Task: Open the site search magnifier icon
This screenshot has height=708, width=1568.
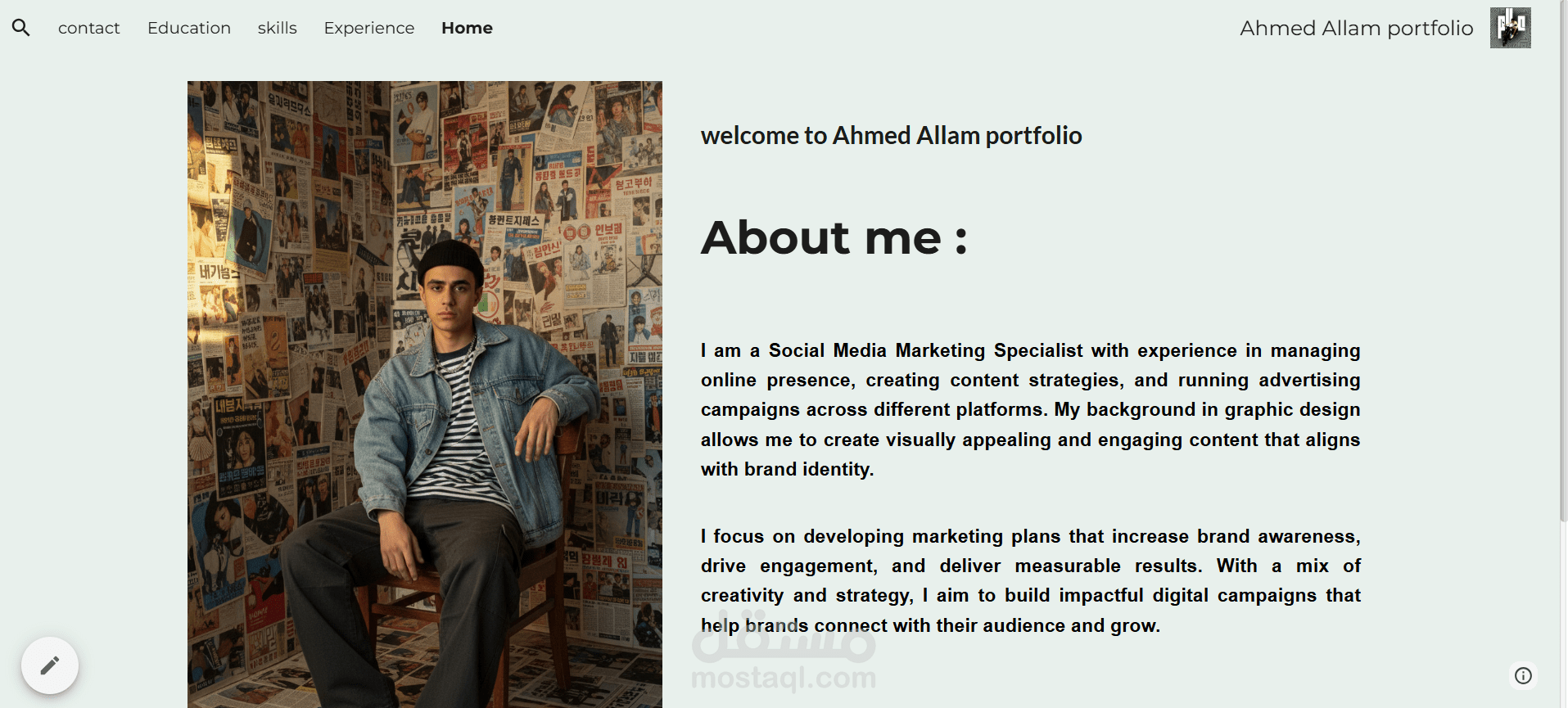Action: [x=21, y=28]
